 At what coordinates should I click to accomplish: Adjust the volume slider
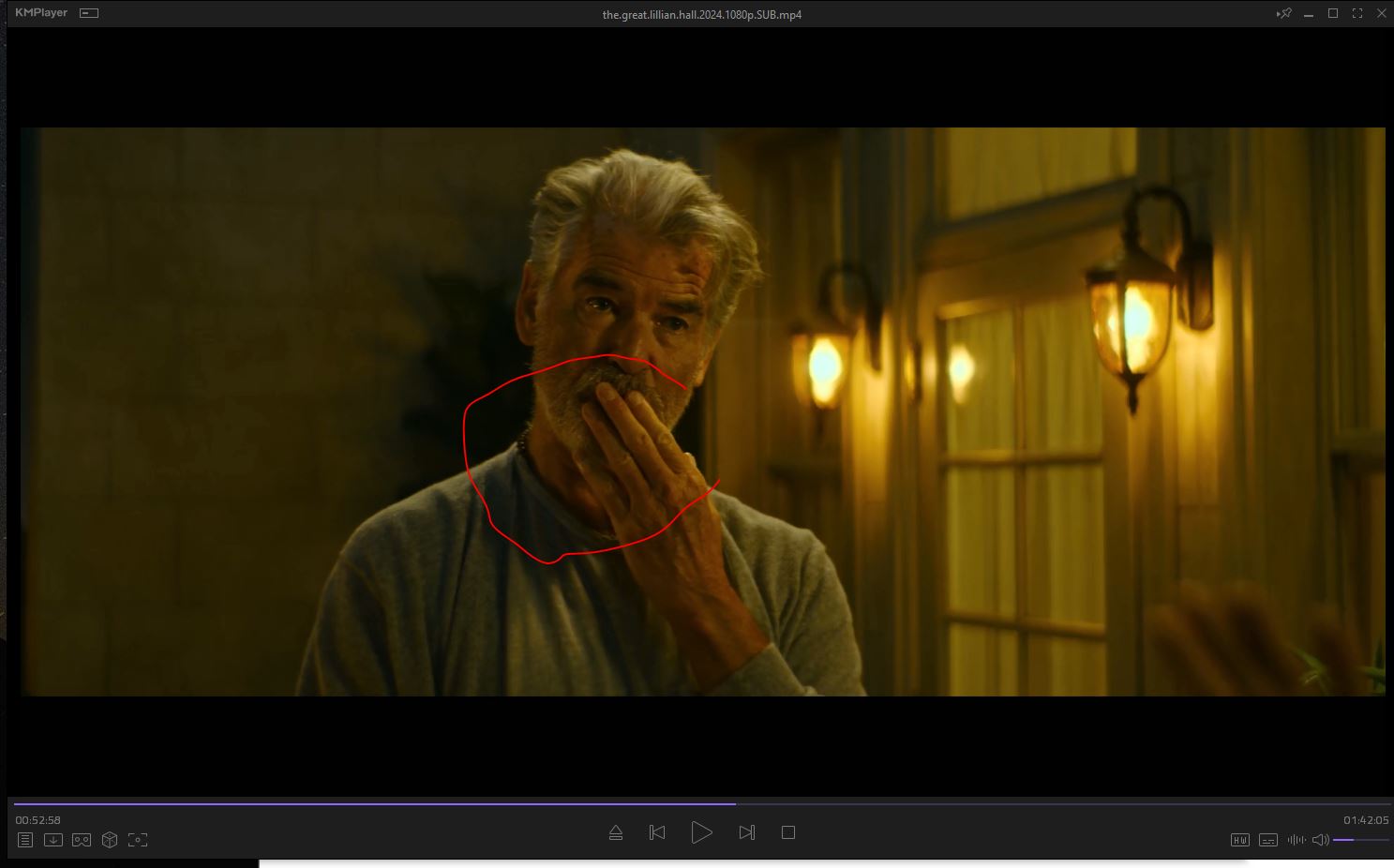tap(1360, 840)
